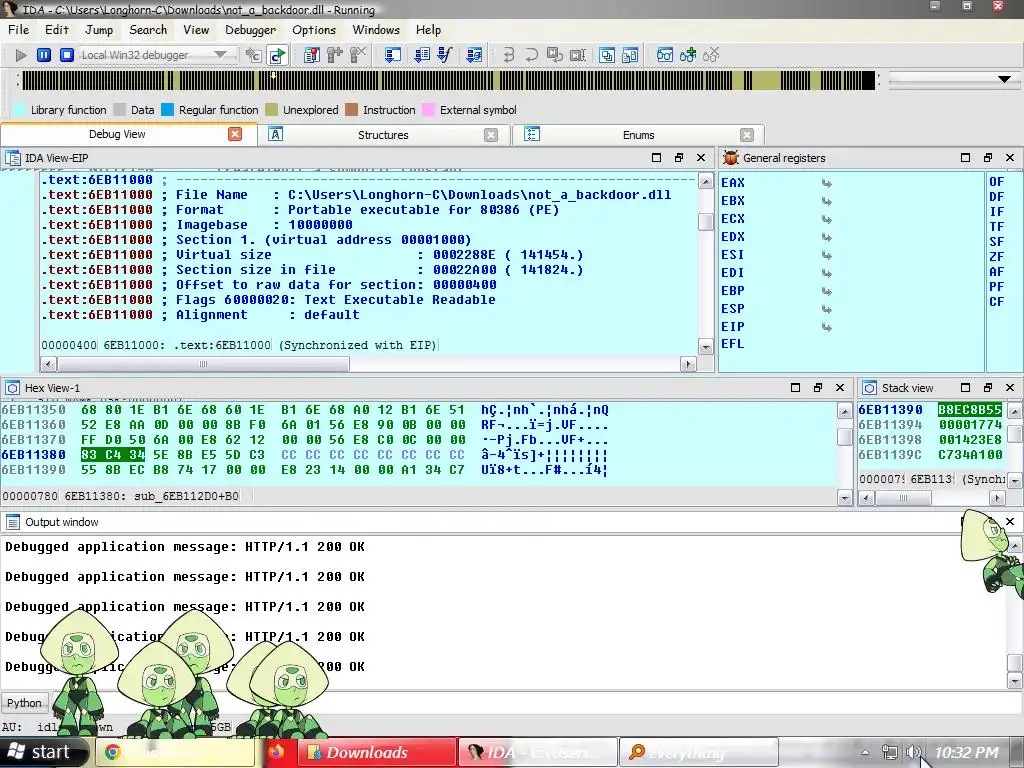Expand the navigation band options arrow
Screen dimensions: 1024x768
(x=1004, y=79)
